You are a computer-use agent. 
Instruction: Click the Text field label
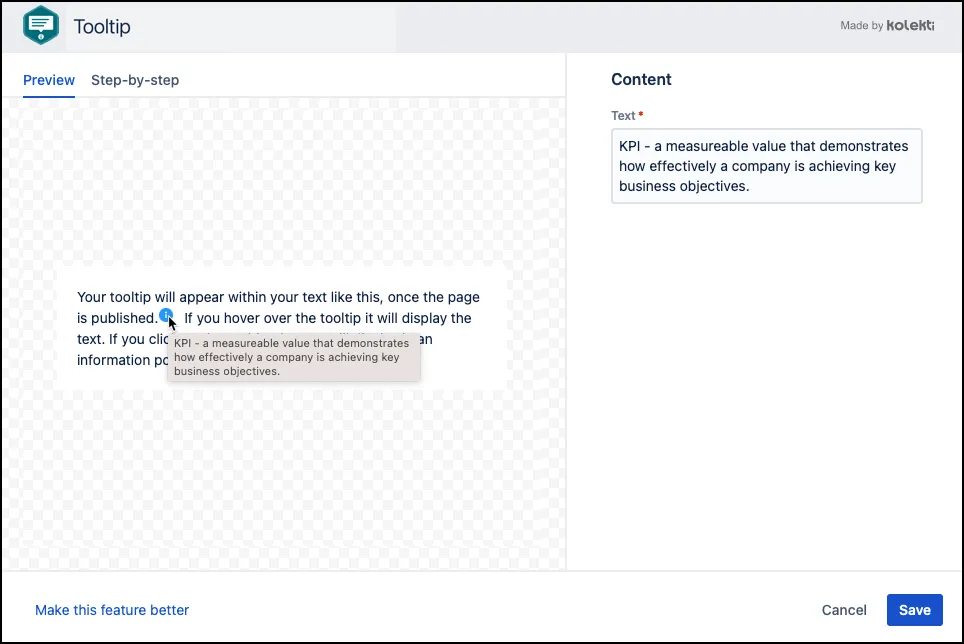click(623, 116)
